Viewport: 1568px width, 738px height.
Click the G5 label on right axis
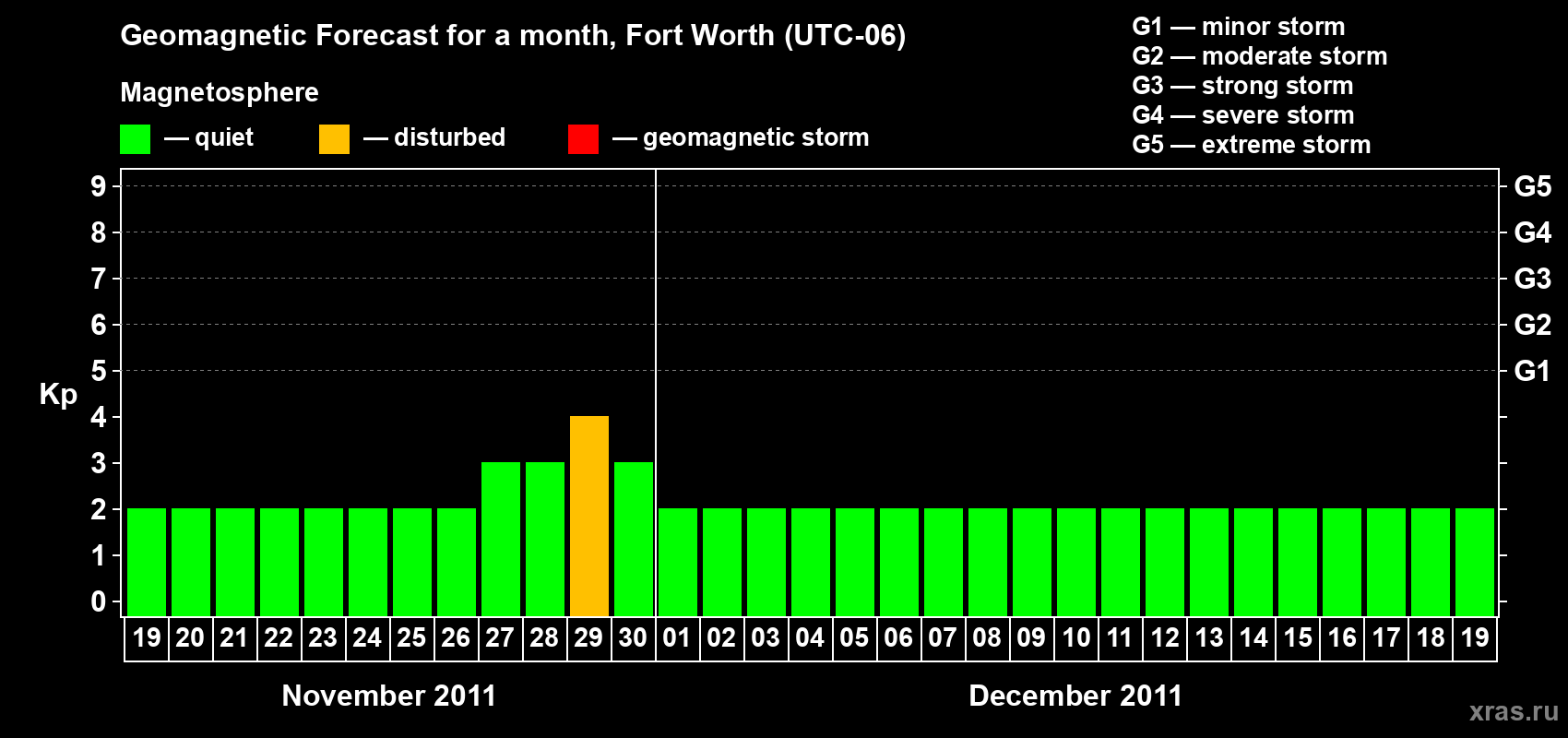tap(1533, 186)
